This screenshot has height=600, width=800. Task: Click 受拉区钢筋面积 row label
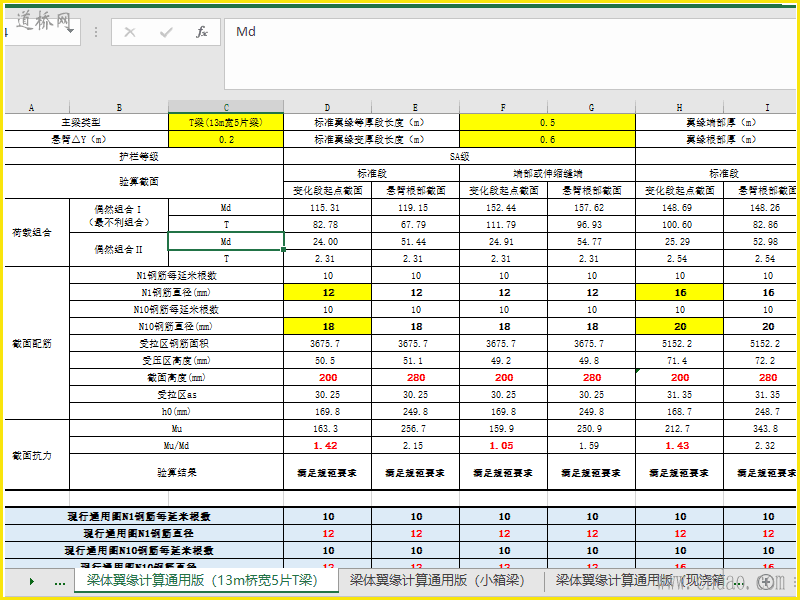(x=176, y=343)
